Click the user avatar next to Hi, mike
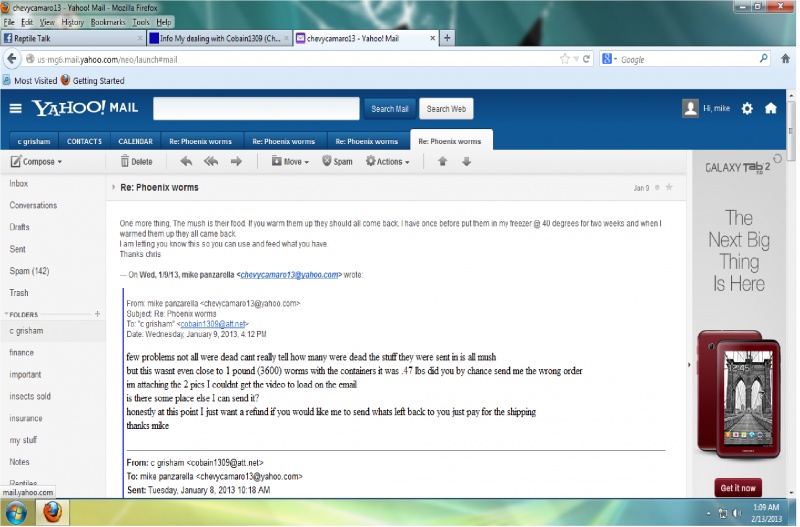Screen dimensions: 800x527 (690, 108)
